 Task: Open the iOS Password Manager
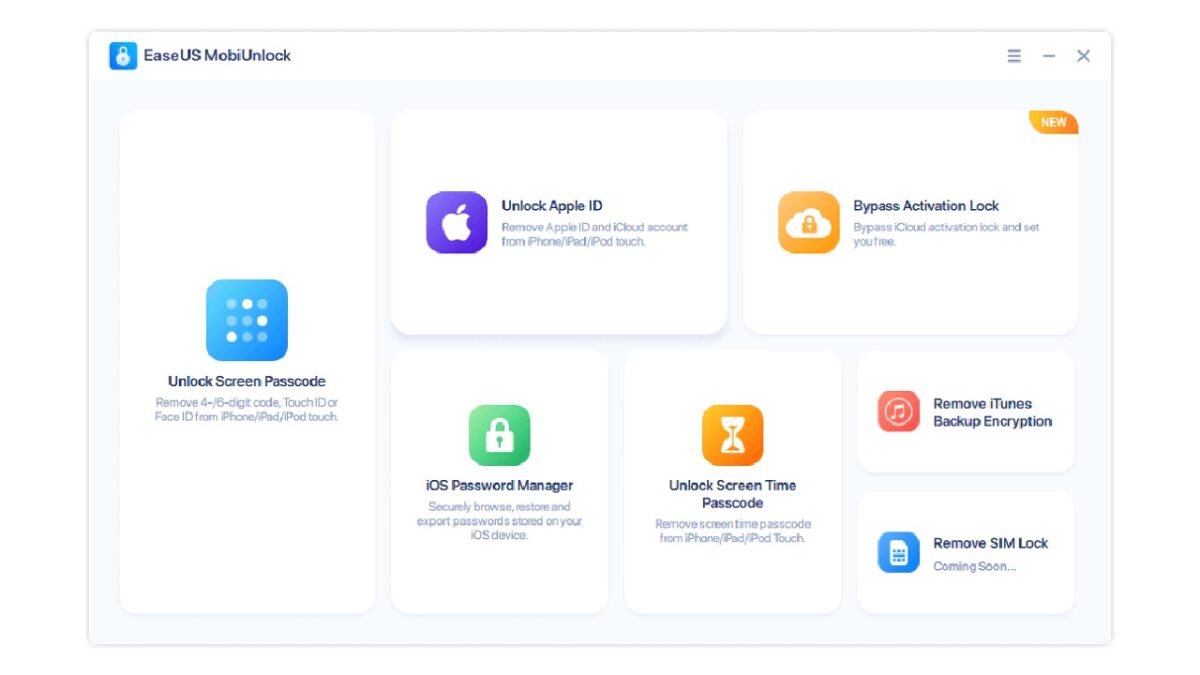click(x=500, y=480)
